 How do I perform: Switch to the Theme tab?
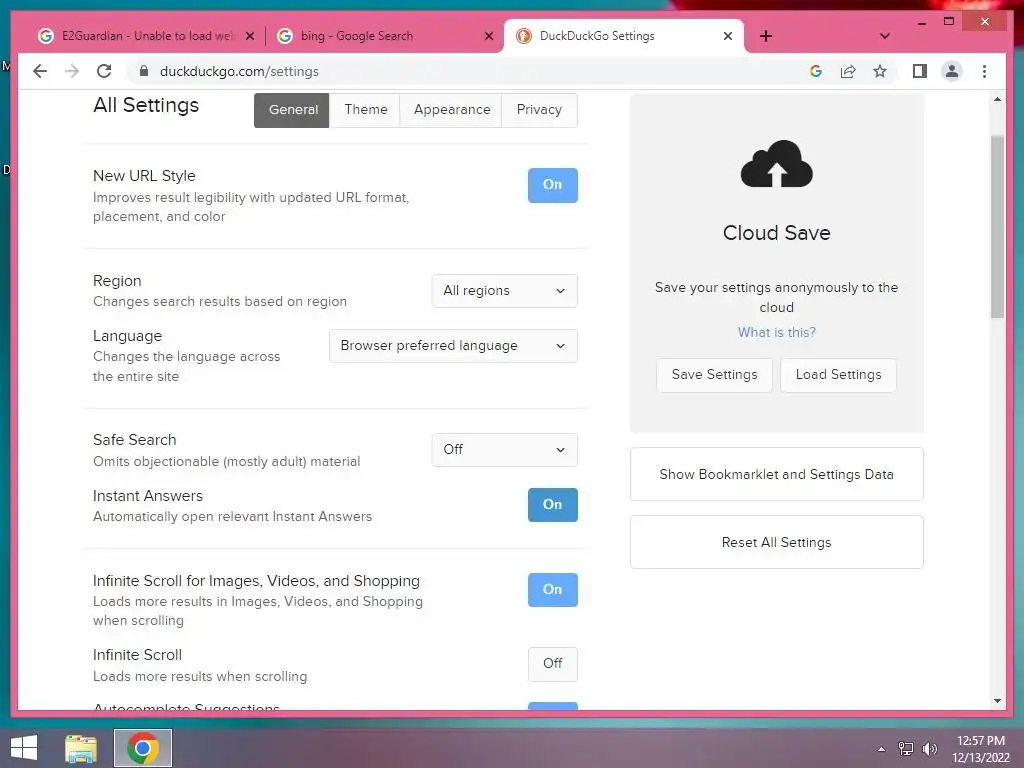click(x=365, y=110)
